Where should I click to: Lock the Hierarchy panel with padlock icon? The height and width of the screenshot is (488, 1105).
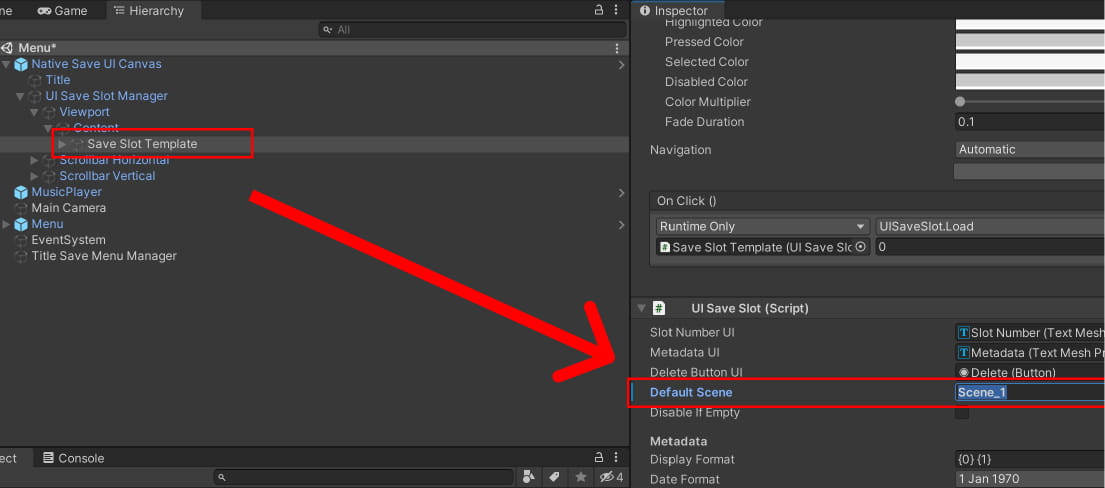598,10
